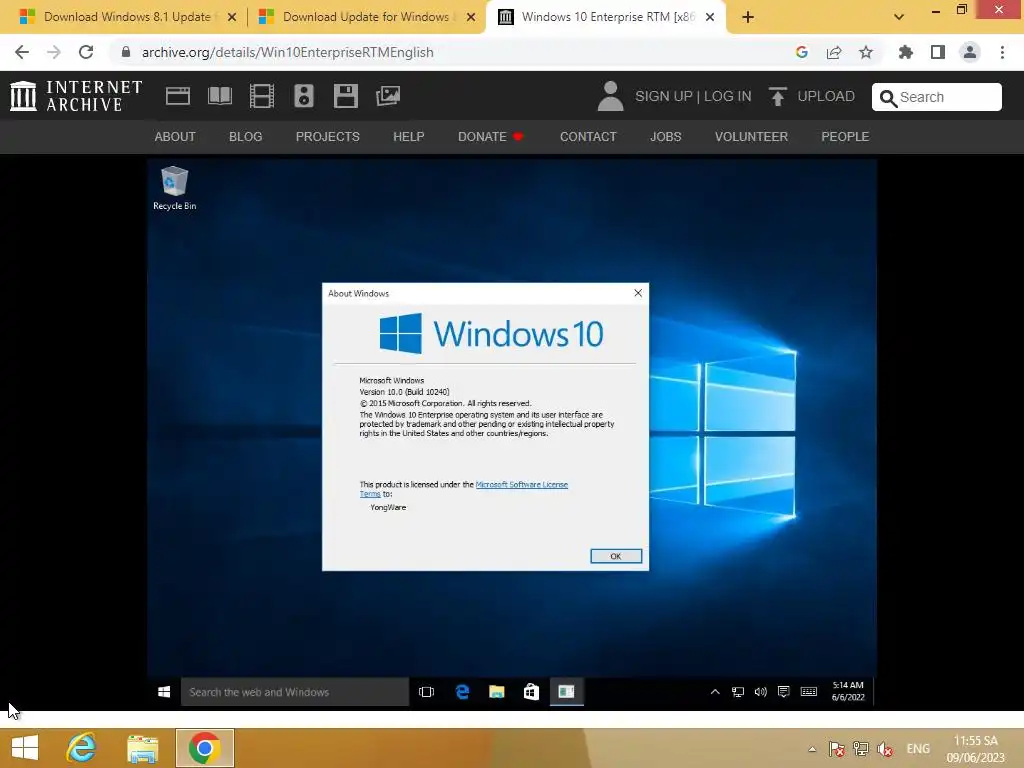The width and height of the screenshot is (1024, 768).
Task: Open Store icon in emulated taskbar
Action: click(532, 692)
